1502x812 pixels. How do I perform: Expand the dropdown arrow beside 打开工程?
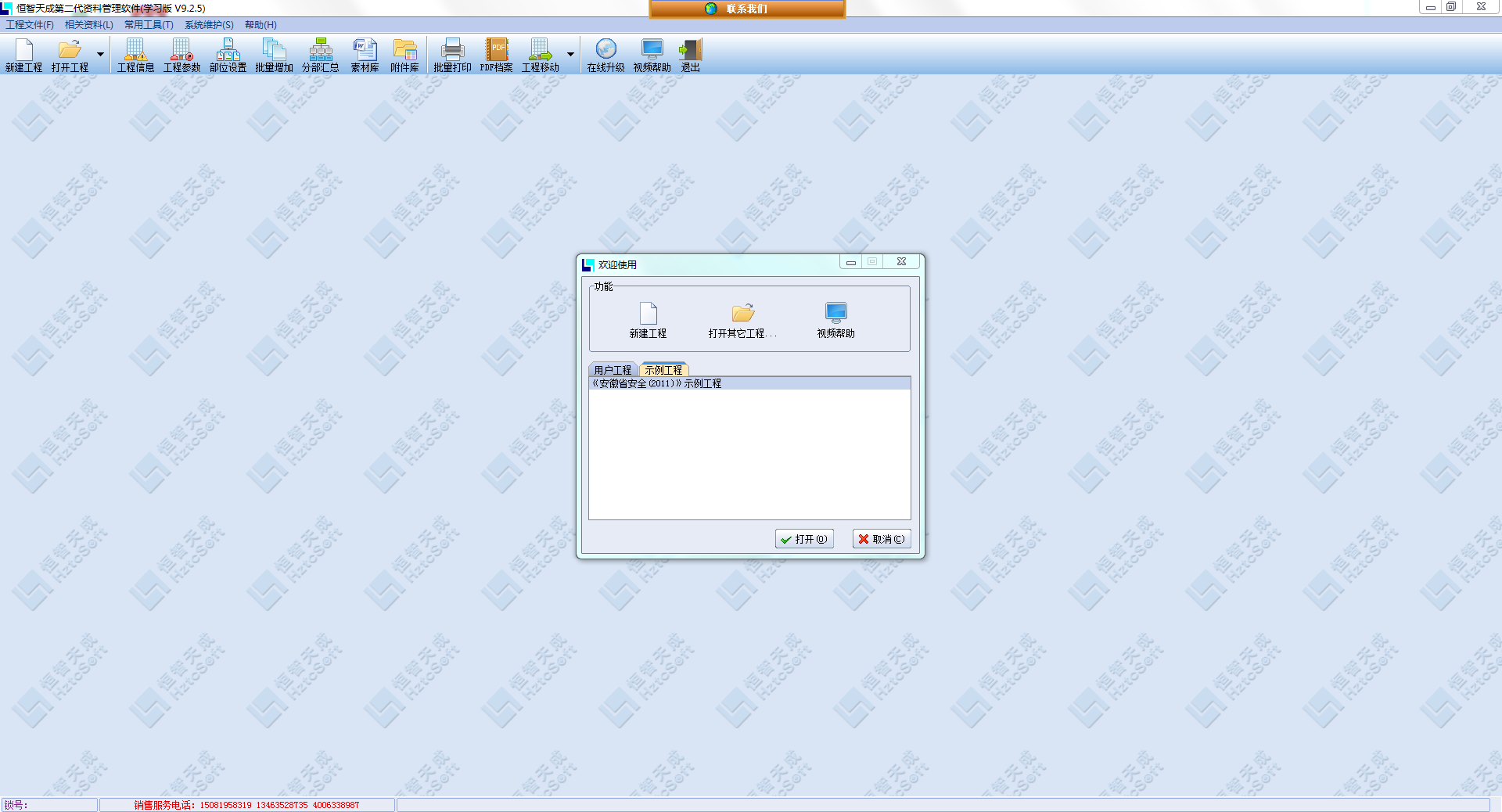100,55
